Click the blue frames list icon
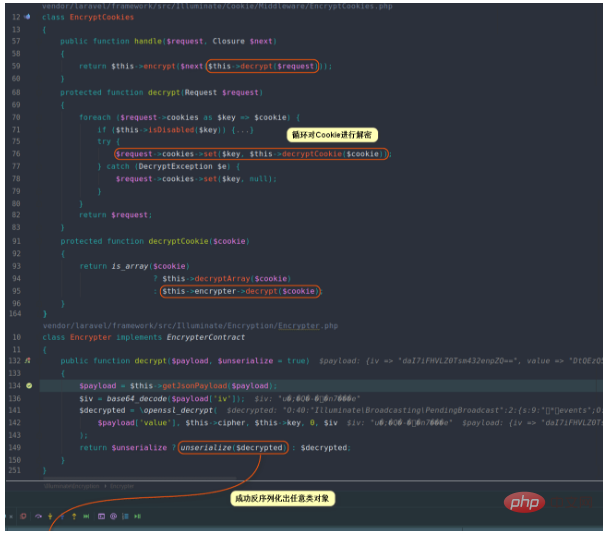Image resolution: width=603 pixels, height=535 pixels. tap(125, 516)
